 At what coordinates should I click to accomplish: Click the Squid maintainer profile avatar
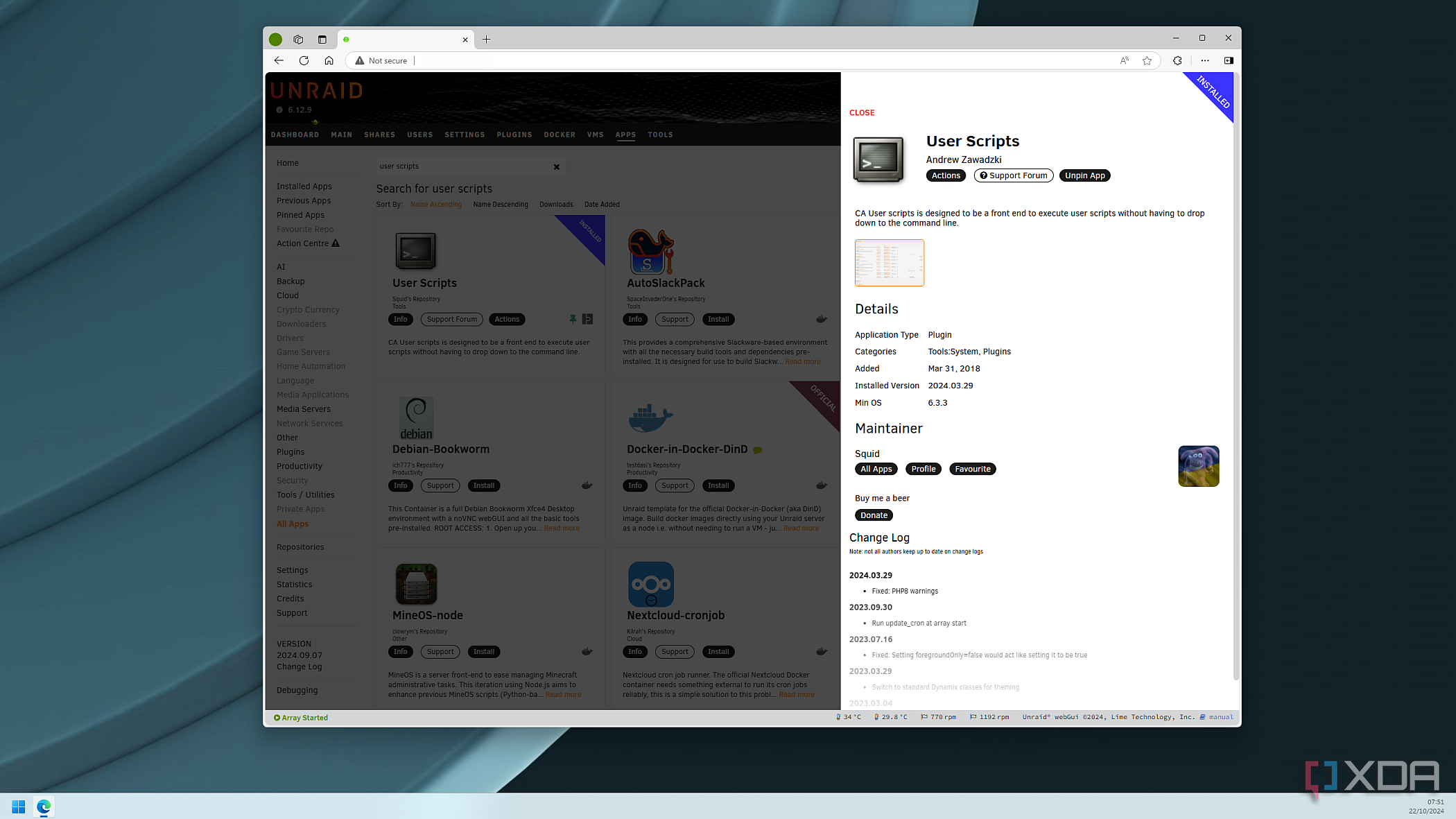click(1198, 466)
